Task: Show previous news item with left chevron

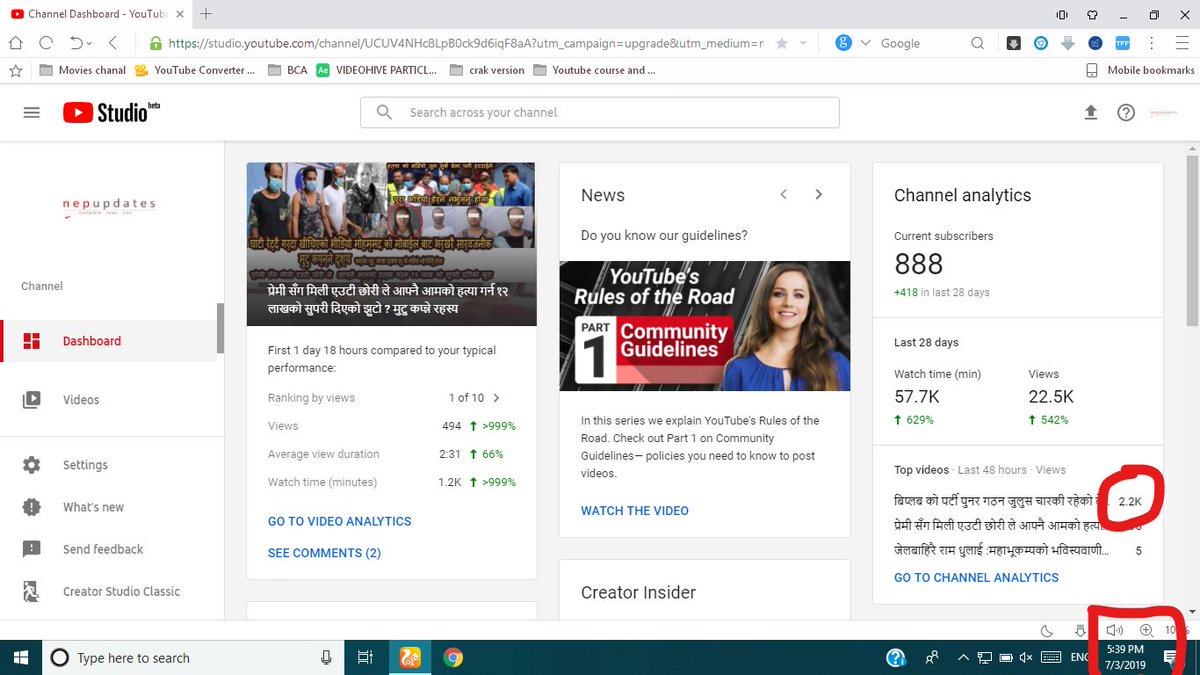Action: (784, 194)
